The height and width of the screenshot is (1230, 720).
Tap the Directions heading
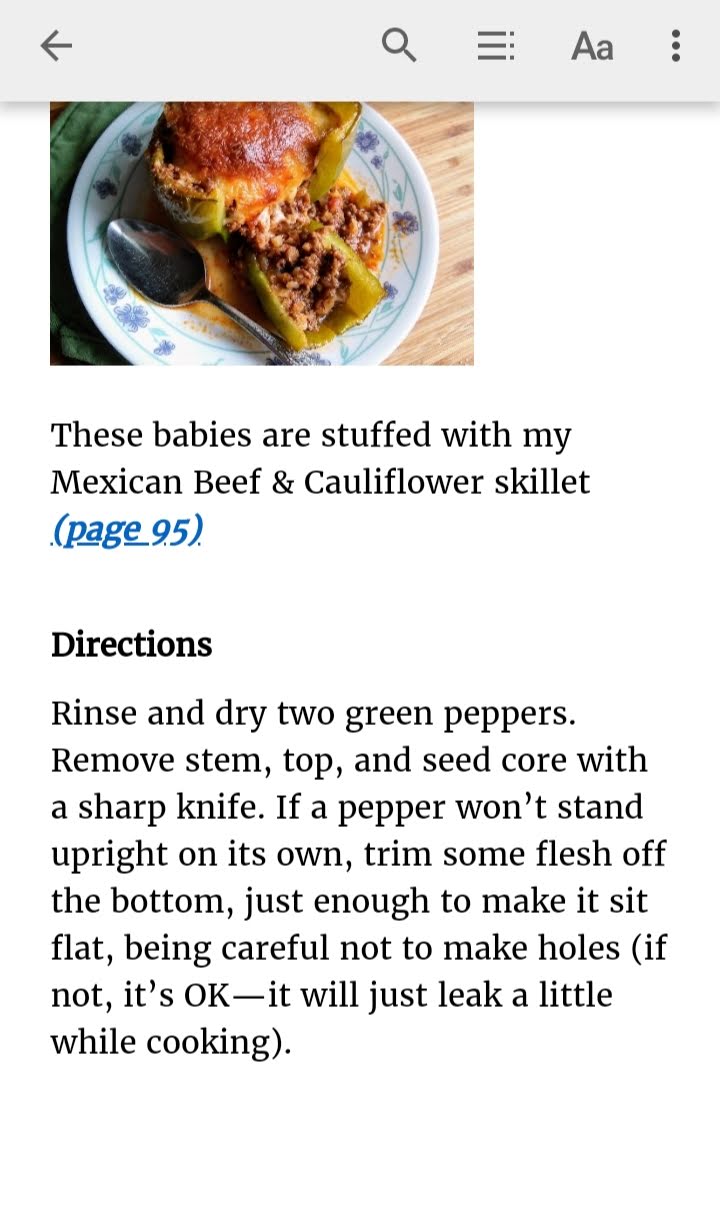click(132, 645)
